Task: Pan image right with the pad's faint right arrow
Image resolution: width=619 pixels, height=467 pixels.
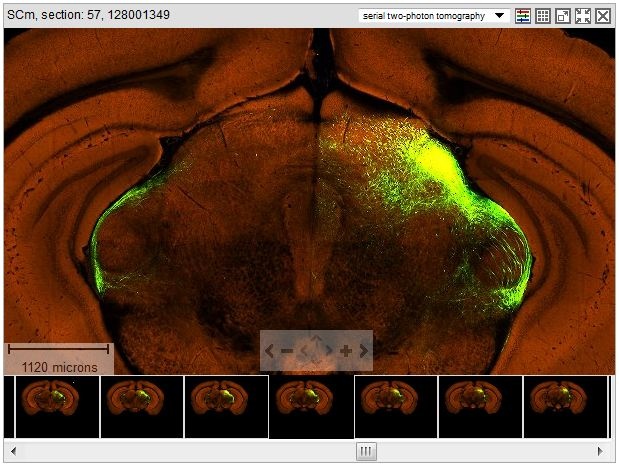Action: coord(328,351)
